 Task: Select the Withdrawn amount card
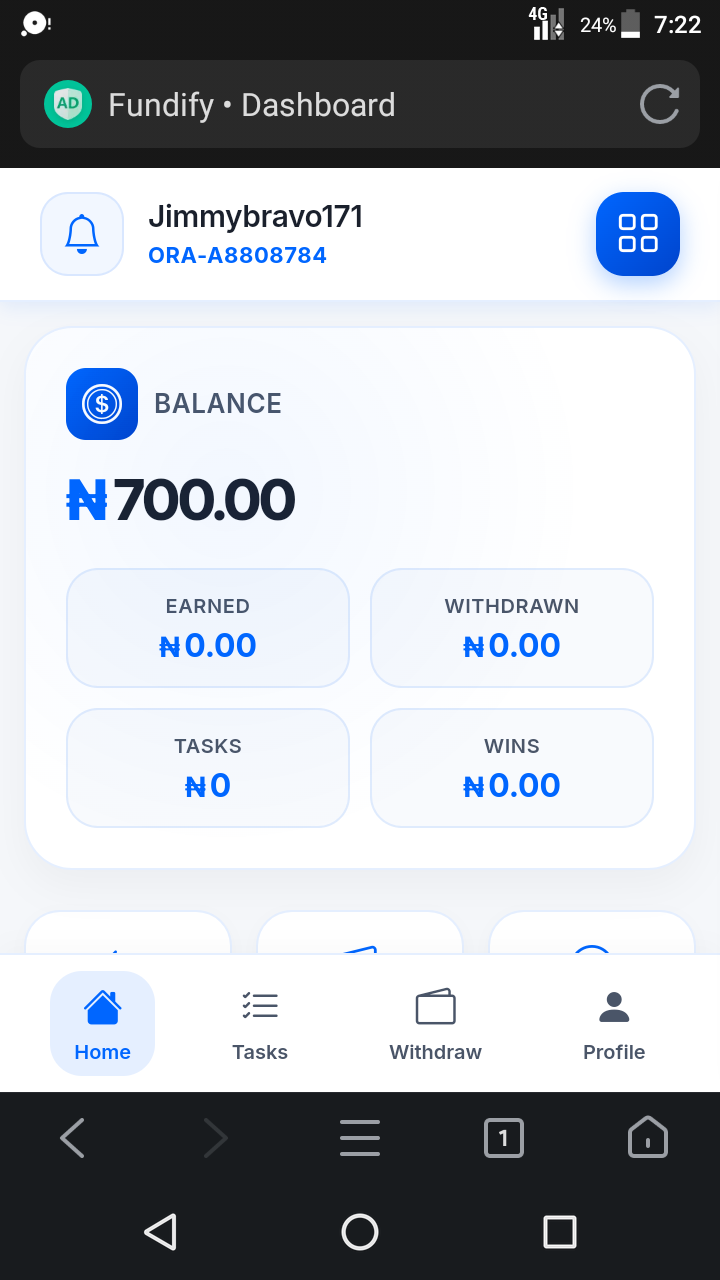[x=512, y=628]
